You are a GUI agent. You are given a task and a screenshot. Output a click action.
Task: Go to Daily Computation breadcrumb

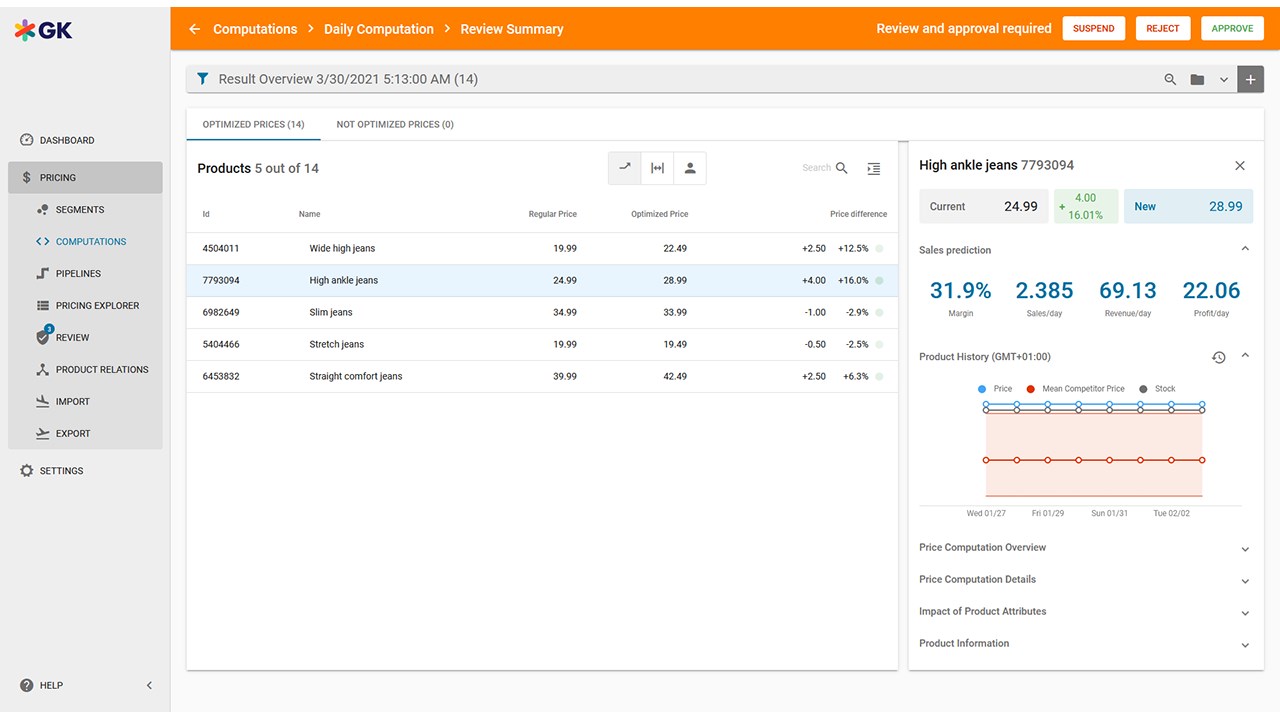(379, 29)
